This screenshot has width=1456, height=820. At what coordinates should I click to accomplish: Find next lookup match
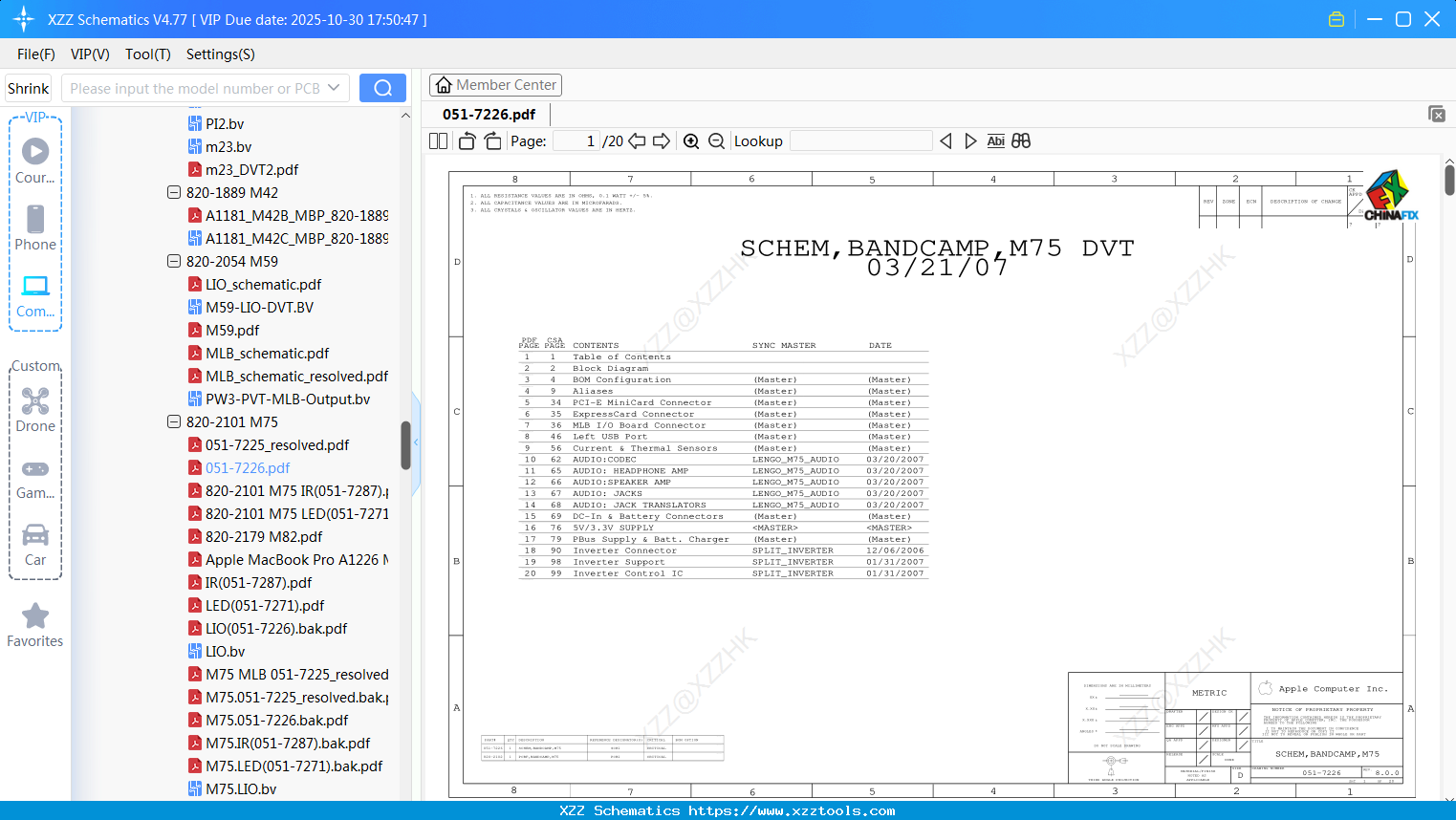point(970,141)
